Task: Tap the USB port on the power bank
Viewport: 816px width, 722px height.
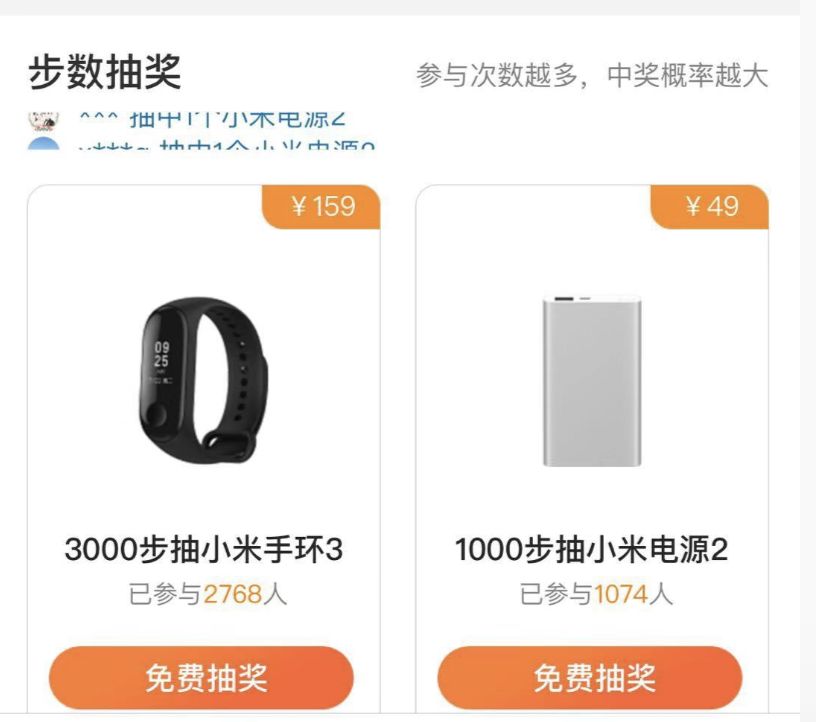Action: (564, 300)
